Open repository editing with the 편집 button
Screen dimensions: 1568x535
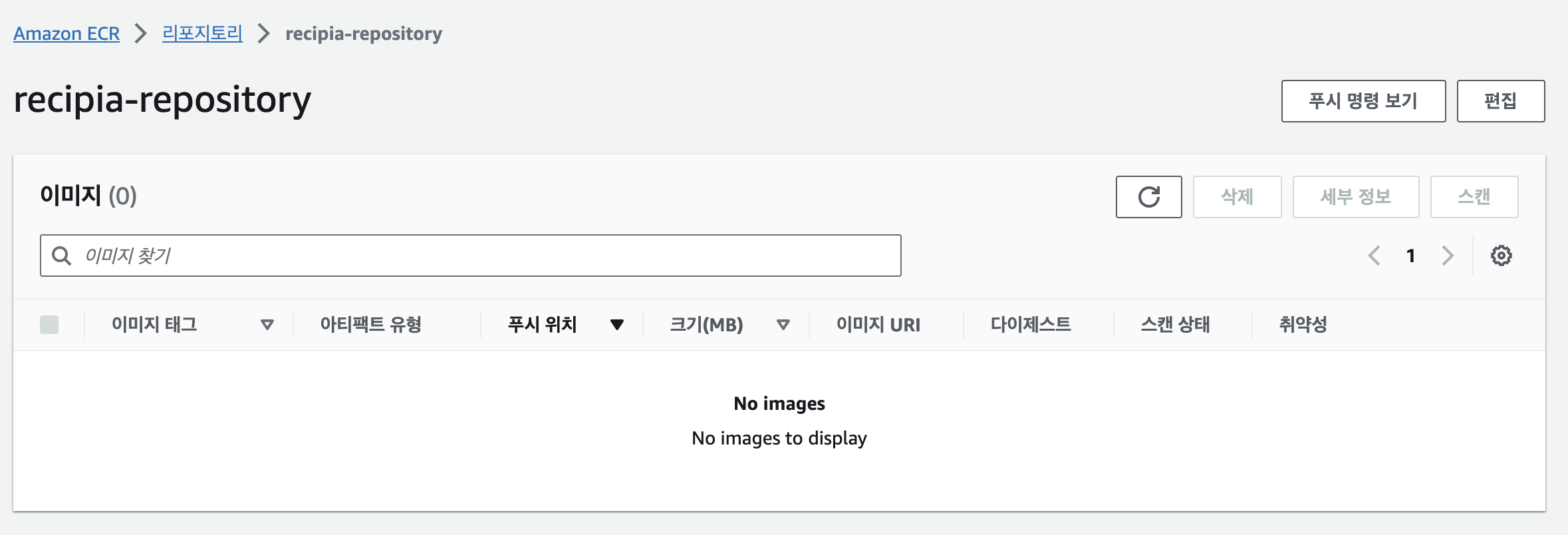coord(1501,100)
